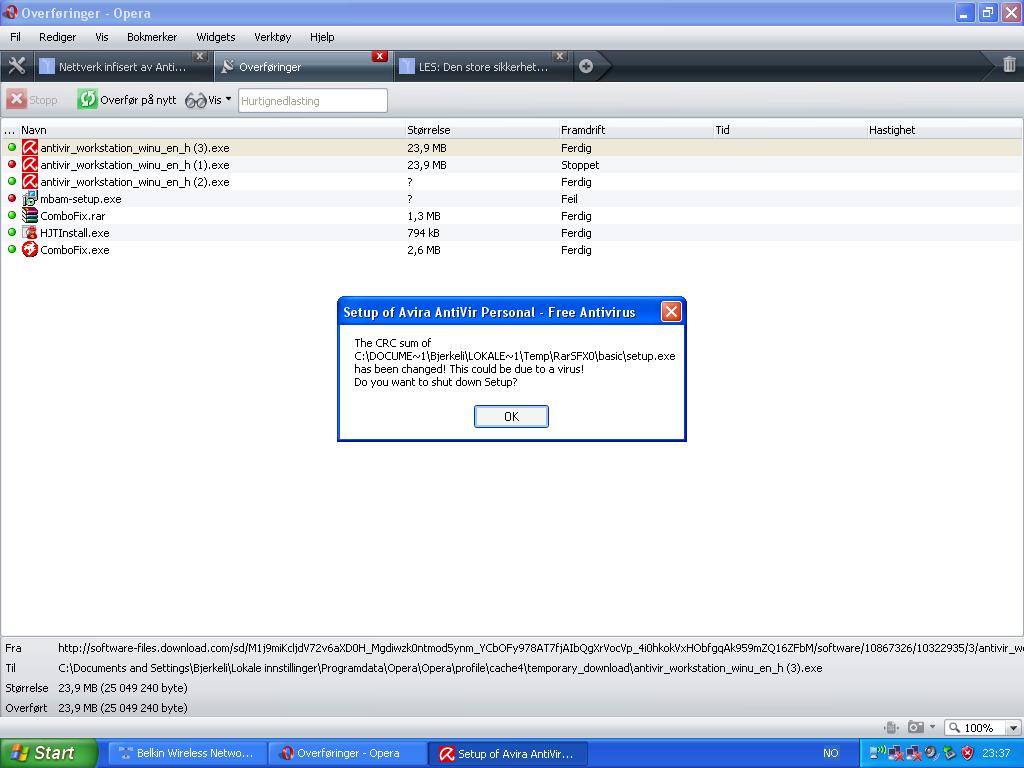Expand the arrow next to camera icon

pyautogui.click(x=932, y=727)
